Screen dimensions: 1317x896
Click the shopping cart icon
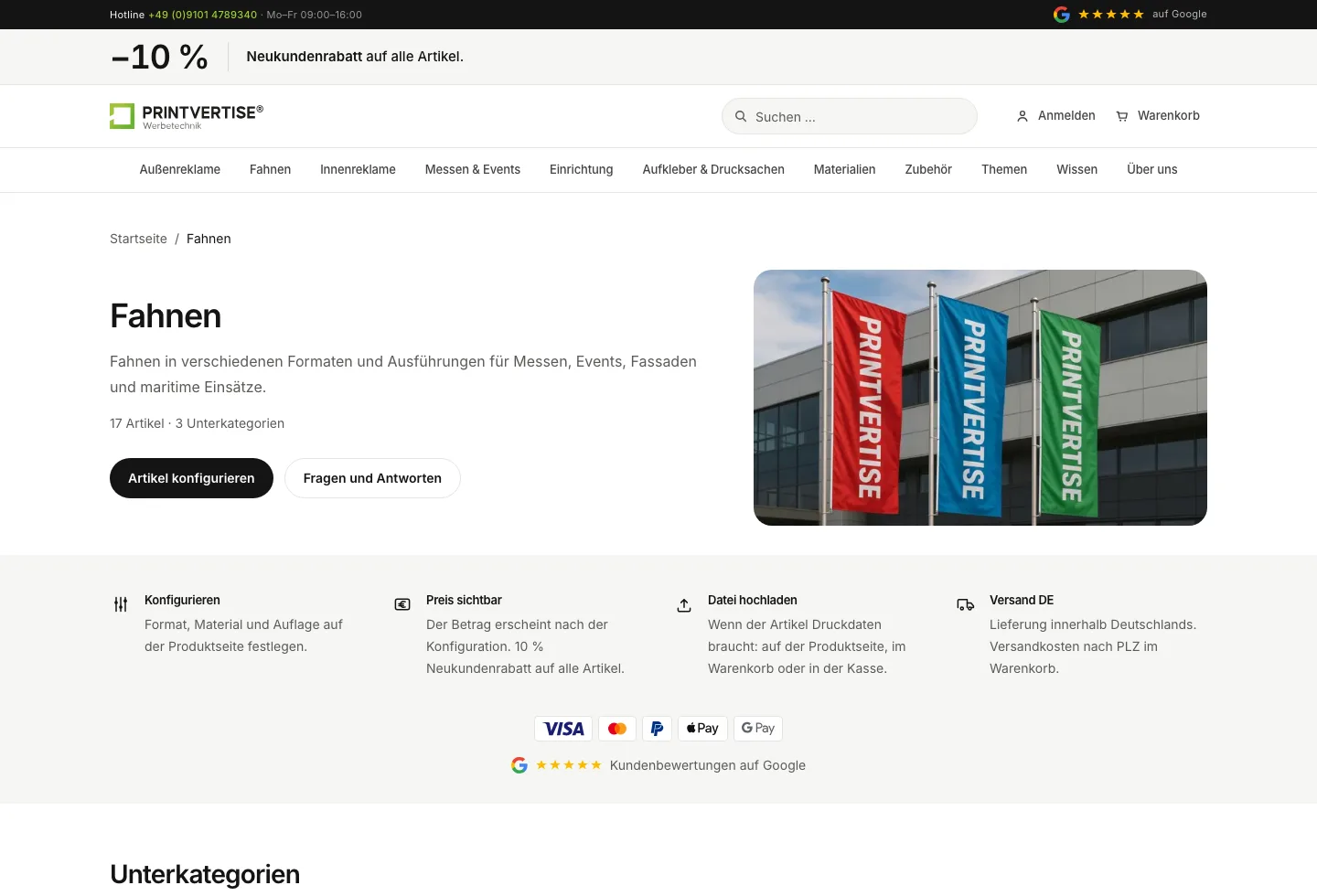[x=1122, y=116]
